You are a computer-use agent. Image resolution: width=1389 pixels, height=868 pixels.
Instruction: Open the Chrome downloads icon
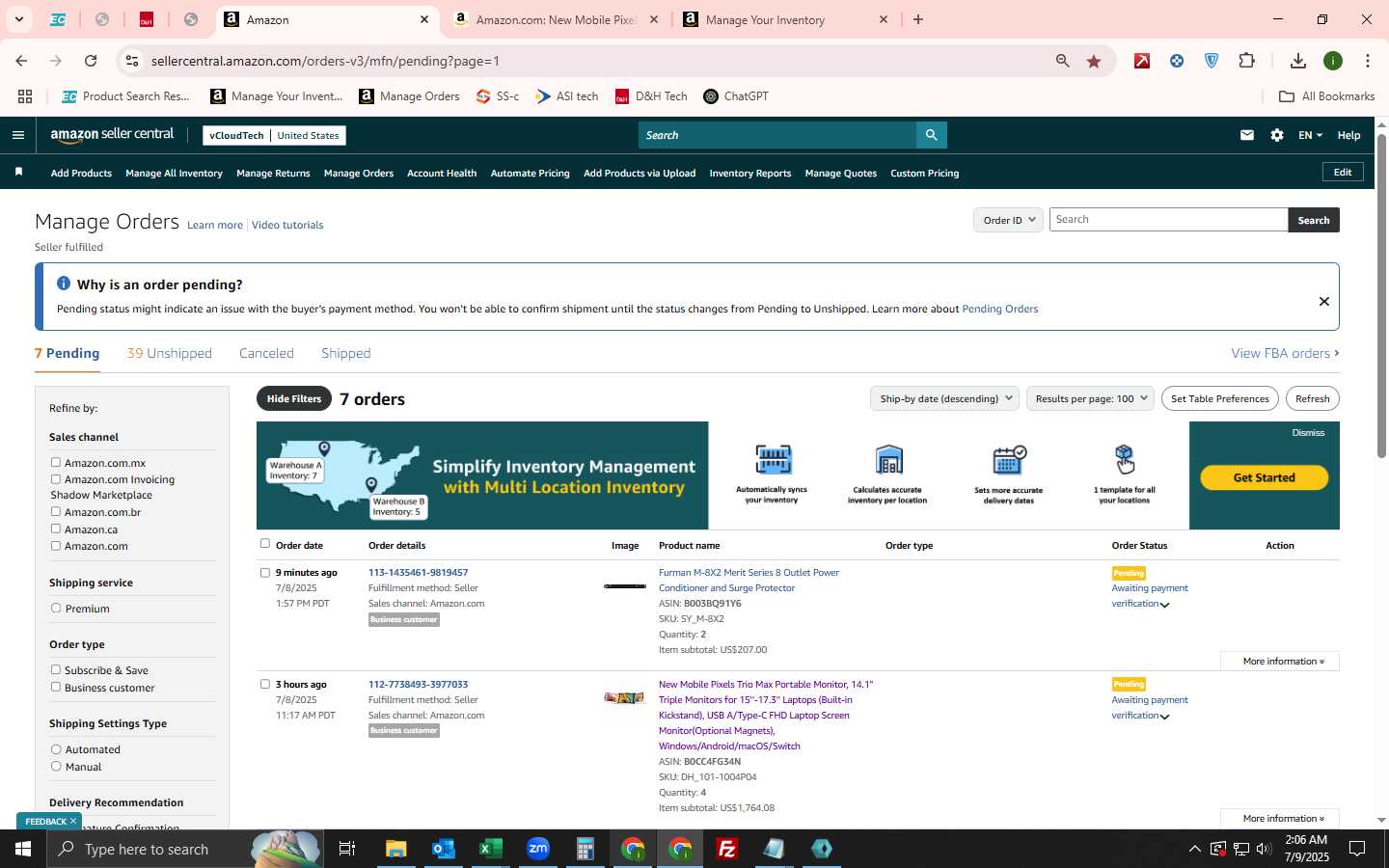click(1298, 61)
